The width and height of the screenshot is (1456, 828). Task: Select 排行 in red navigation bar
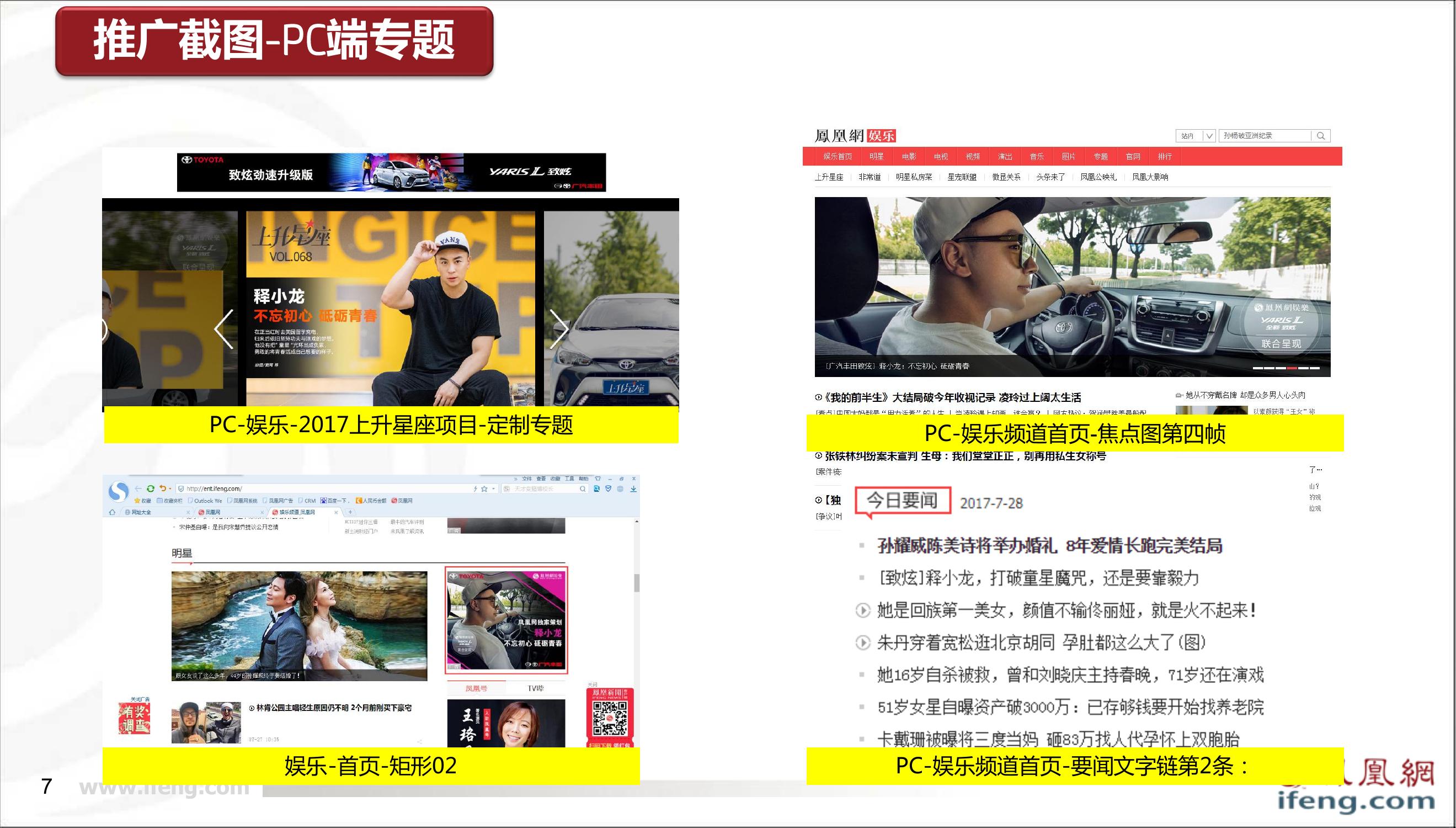pyautogui.click(x=1165, y=156)
